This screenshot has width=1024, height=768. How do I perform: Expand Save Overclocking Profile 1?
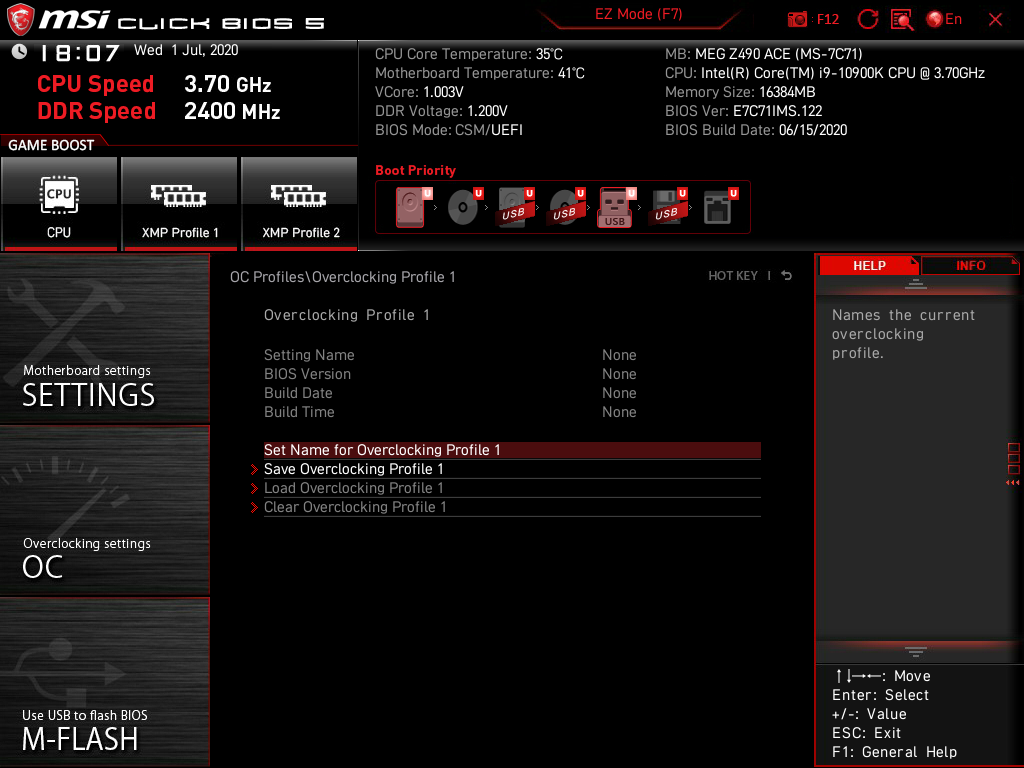(354, 468)
